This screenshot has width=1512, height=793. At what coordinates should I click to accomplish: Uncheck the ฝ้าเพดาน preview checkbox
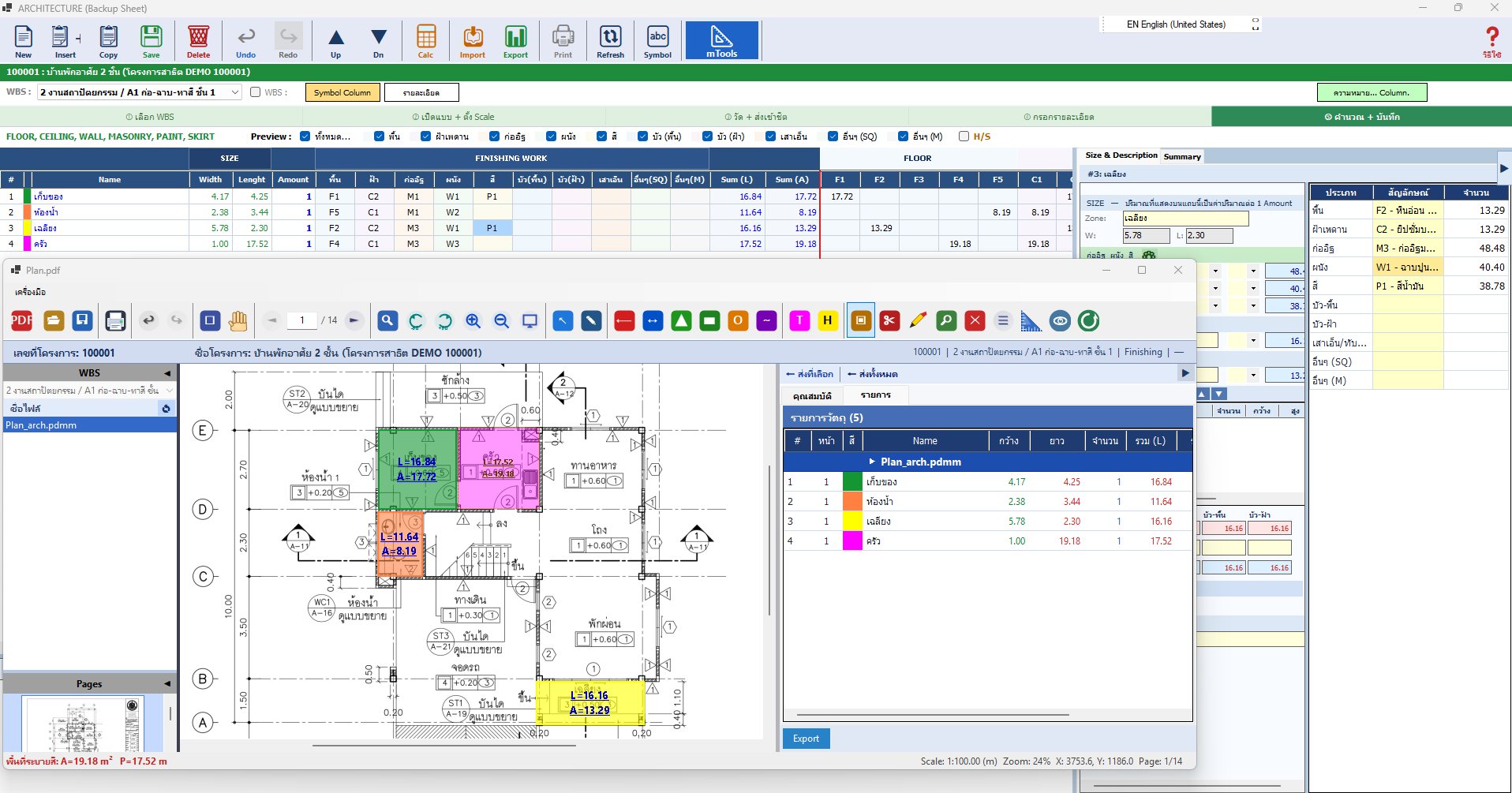[x=425, y=137]
